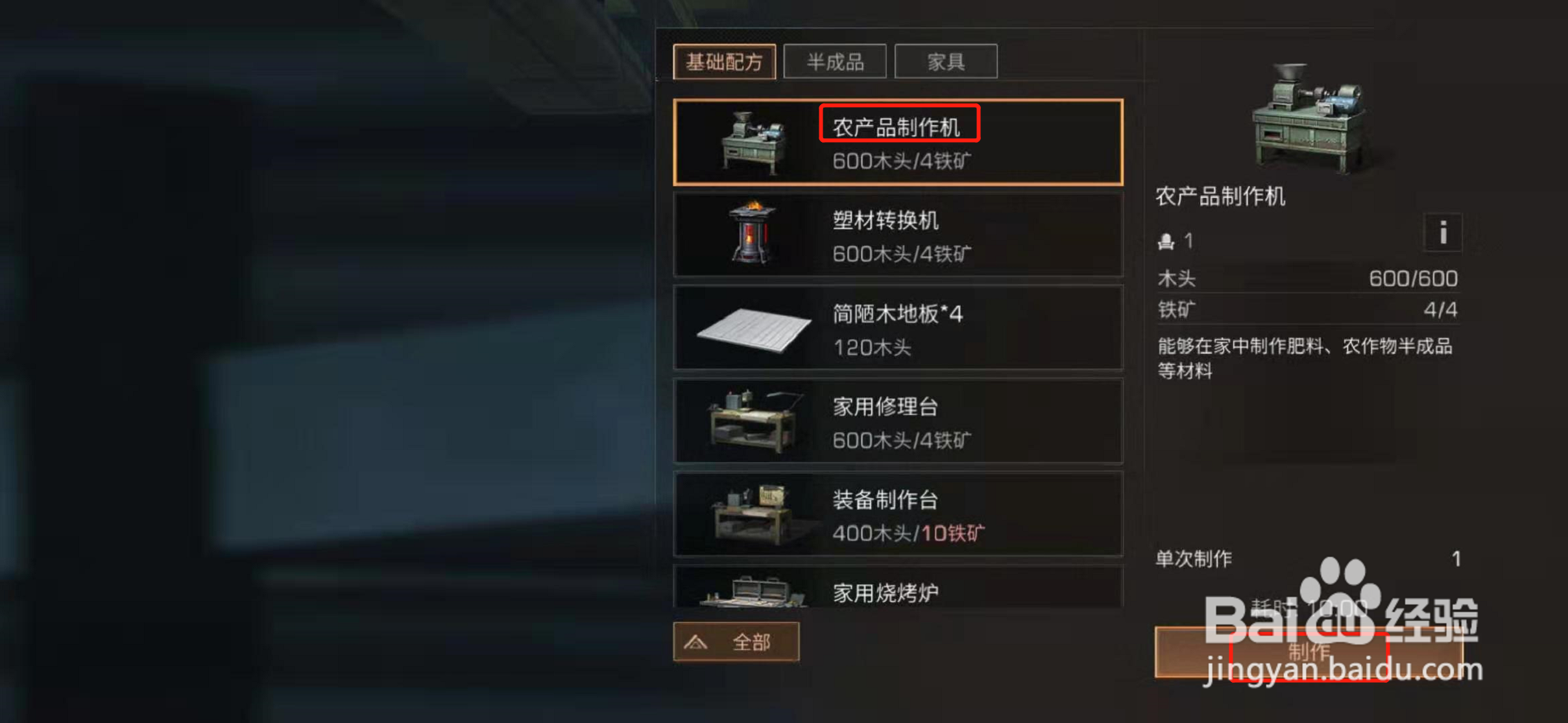Select the 基础配方 tab

coord(725,62)
